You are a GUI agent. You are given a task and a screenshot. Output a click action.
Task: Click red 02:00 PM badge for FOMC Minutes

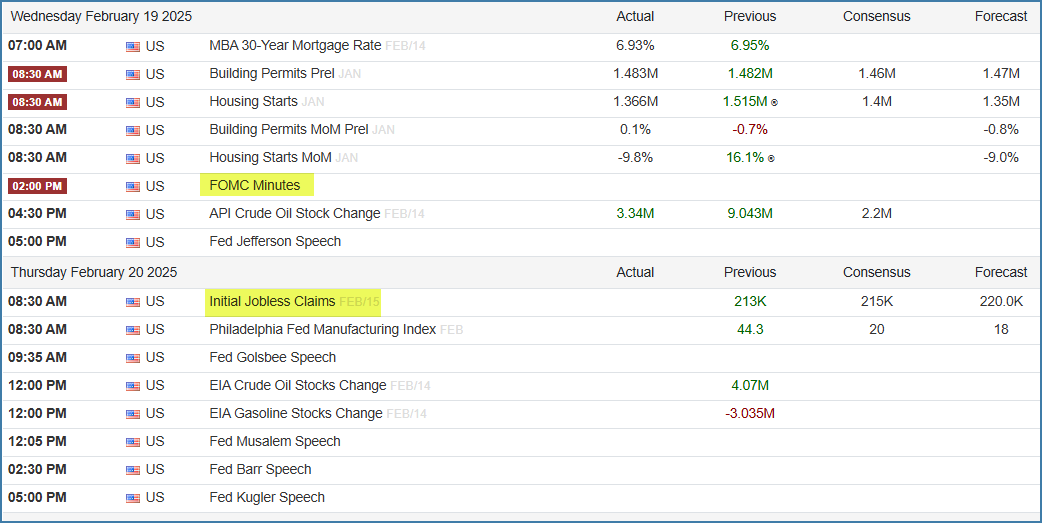coord(37,186)
